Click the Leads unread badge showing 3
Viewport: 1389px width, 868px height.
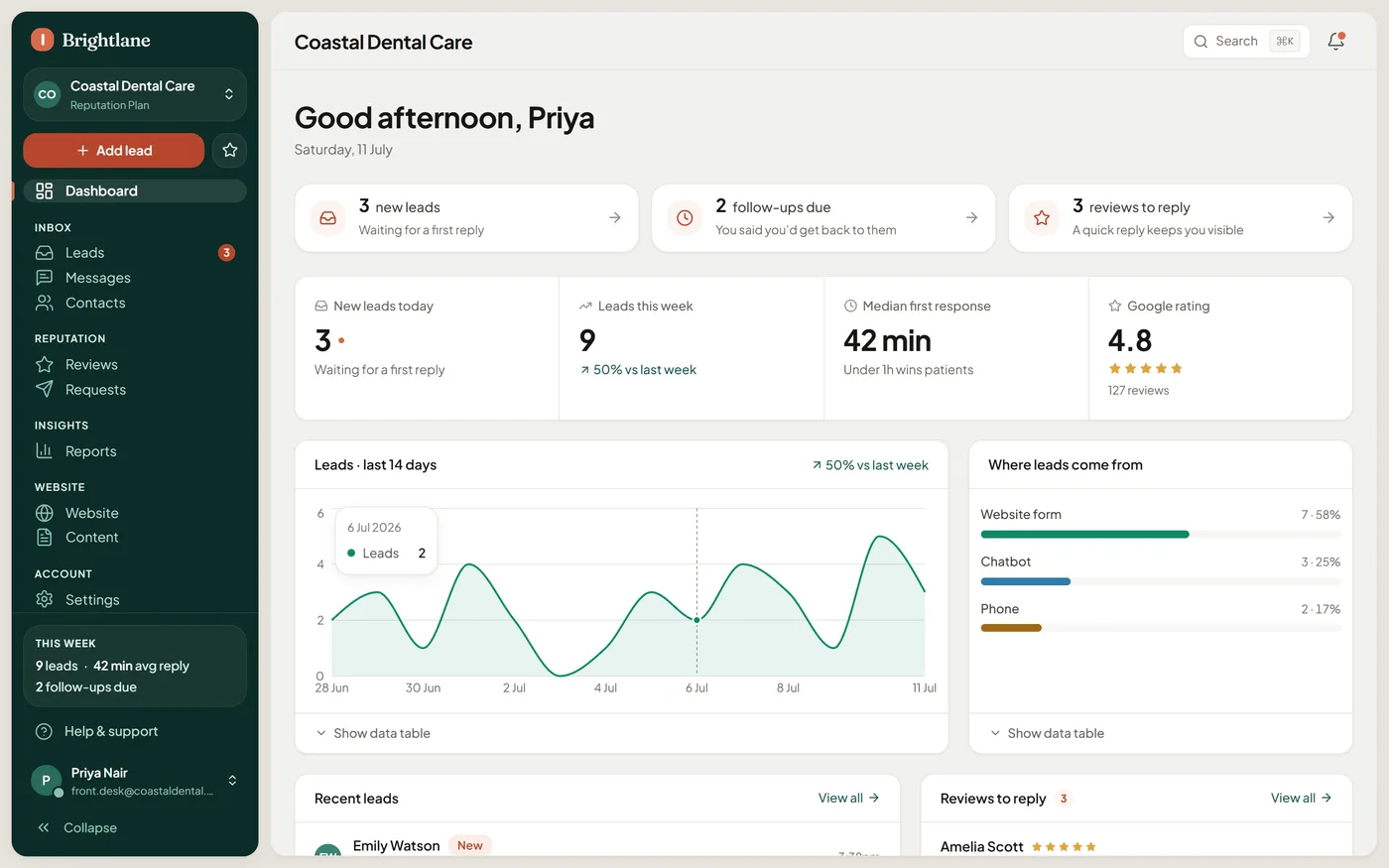[226, 253]
